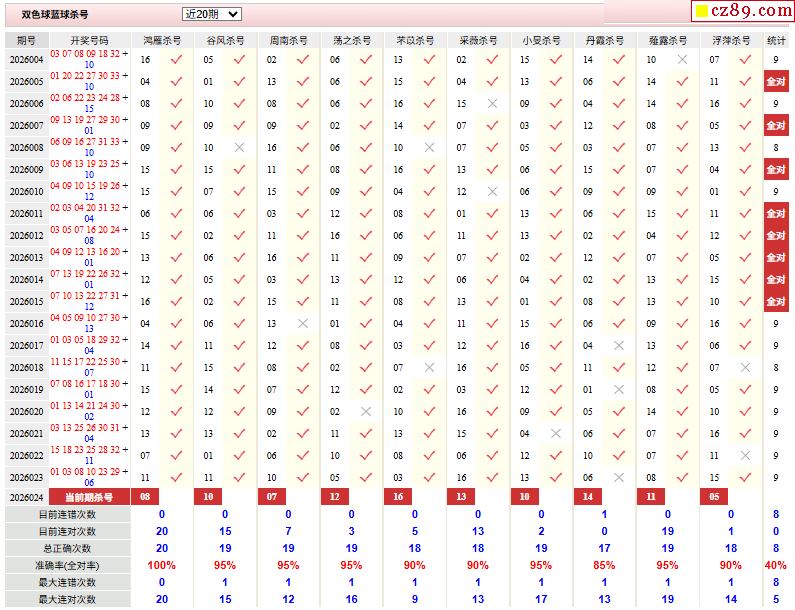This screenshot has height=610, width=795.
Task: Click the cross mark for 荡之杀号 in row 2026020
Action: coord(366,412)
